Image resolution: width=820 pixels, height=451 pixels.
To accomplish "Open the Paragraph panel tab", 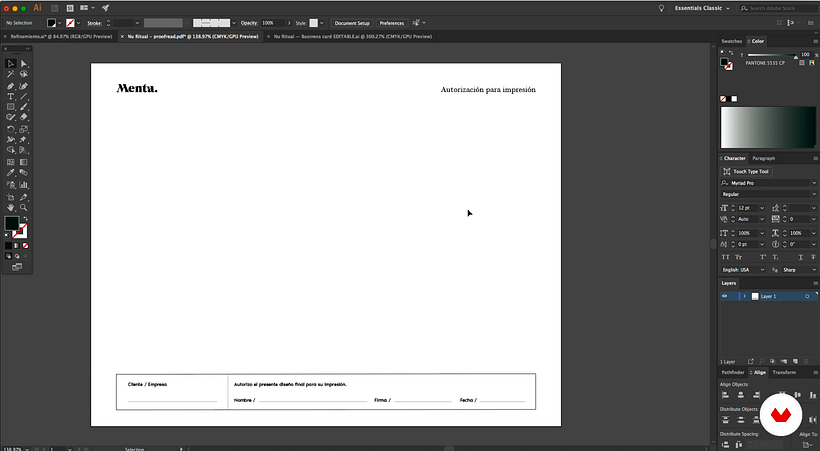I will [x=764, y=159].
